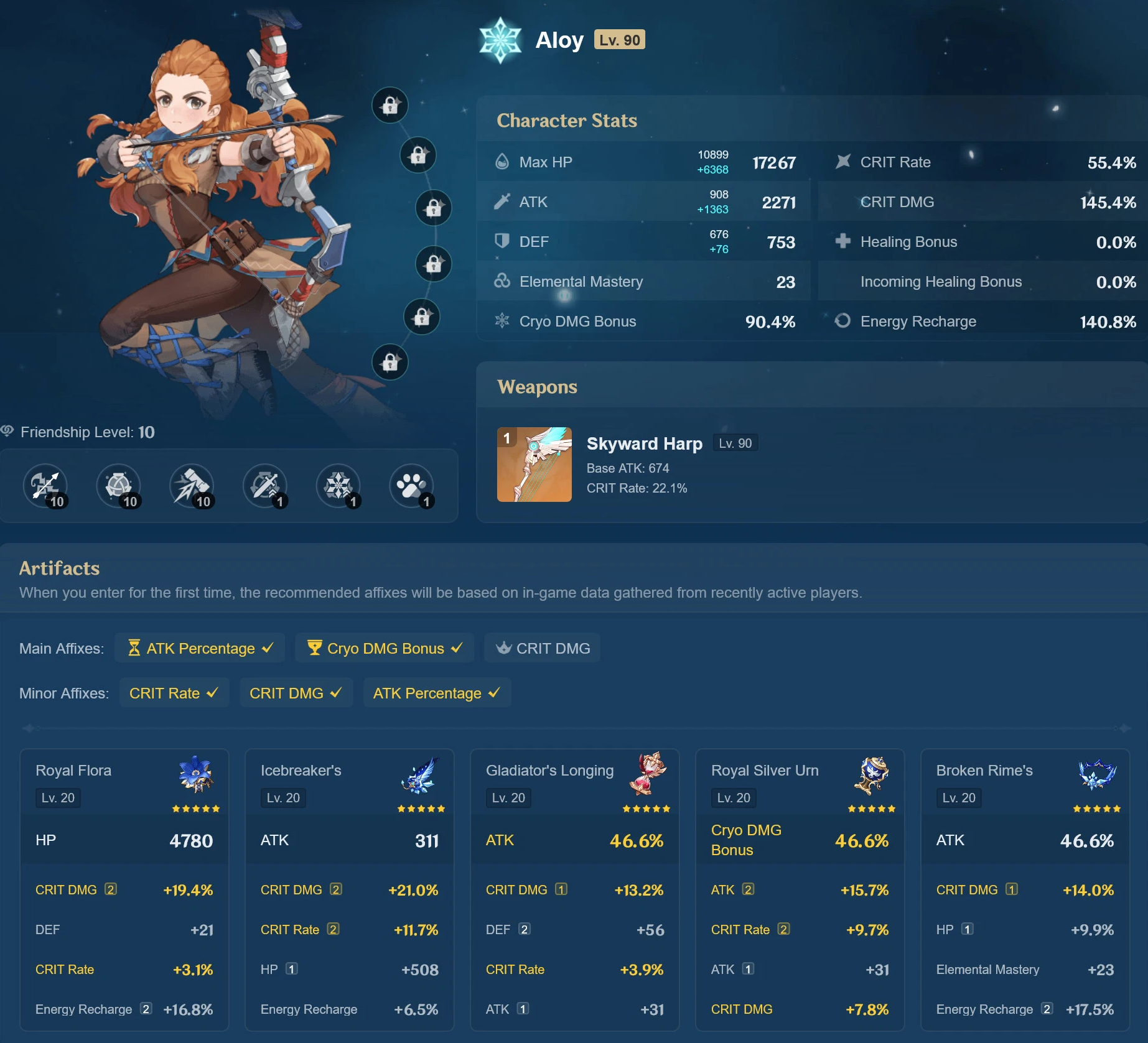Open the sword passive talent icon
The image size is (1148, 1043).
tap(266, 486)
